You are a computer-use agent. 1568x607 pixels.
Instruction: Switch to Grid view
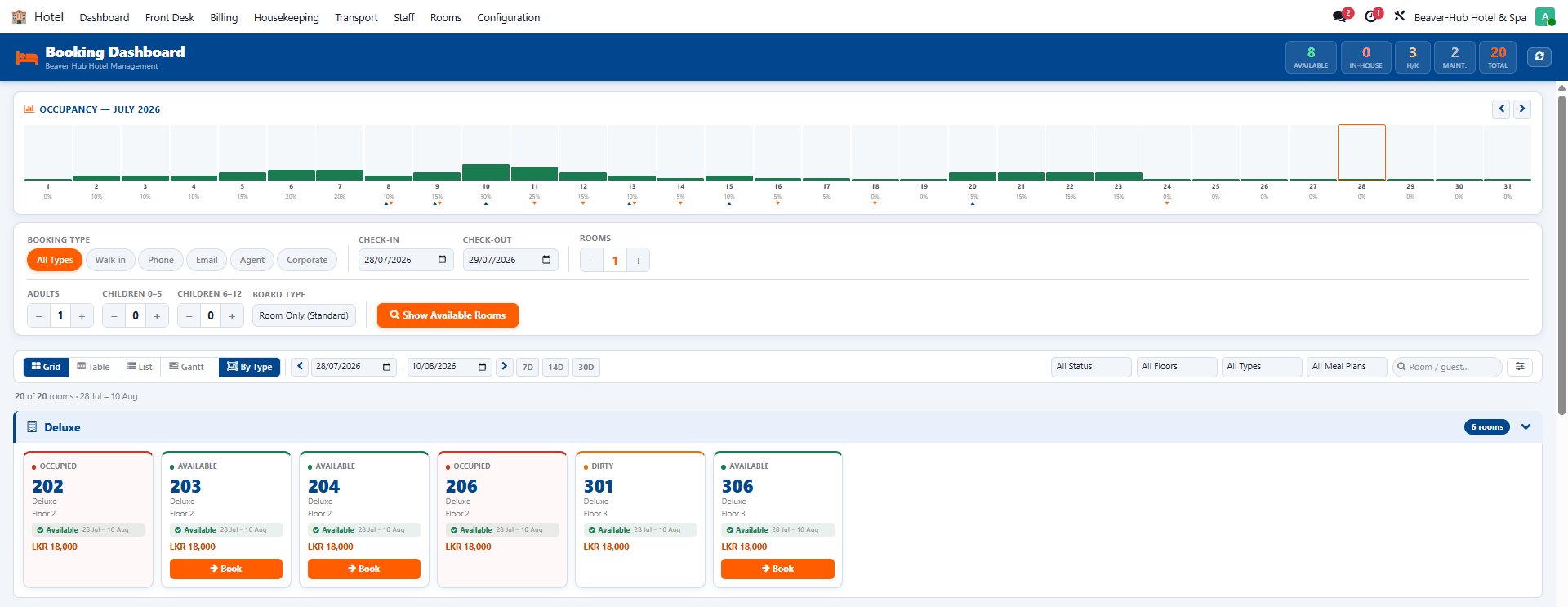pyautogui.click(x=47, y=367)
